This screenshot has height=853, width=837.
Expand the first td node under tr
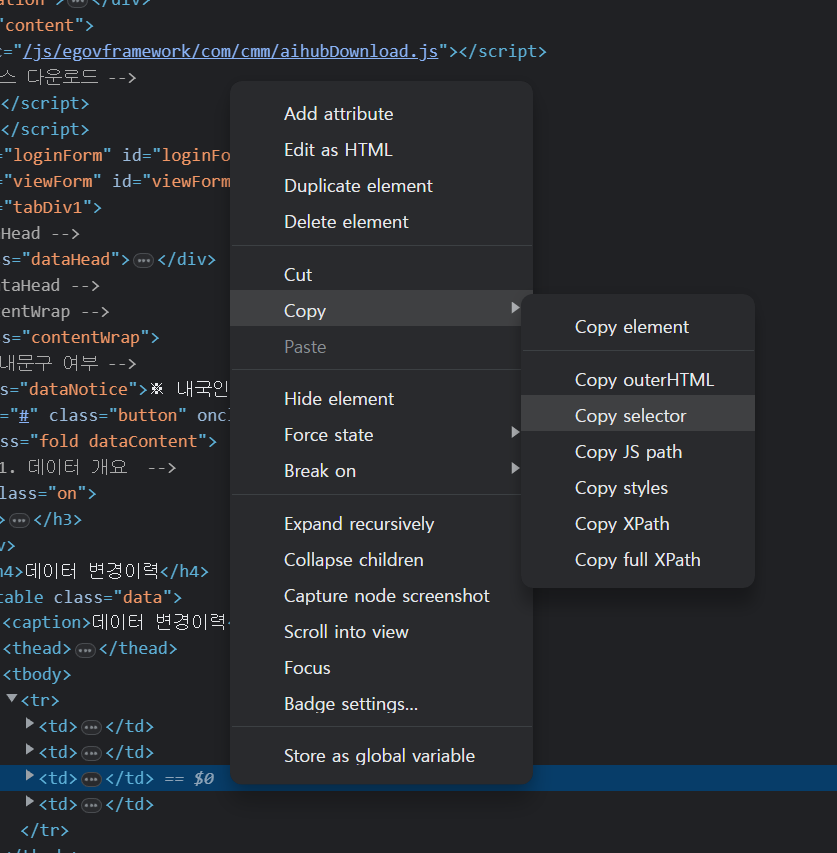tap(30, 723)
